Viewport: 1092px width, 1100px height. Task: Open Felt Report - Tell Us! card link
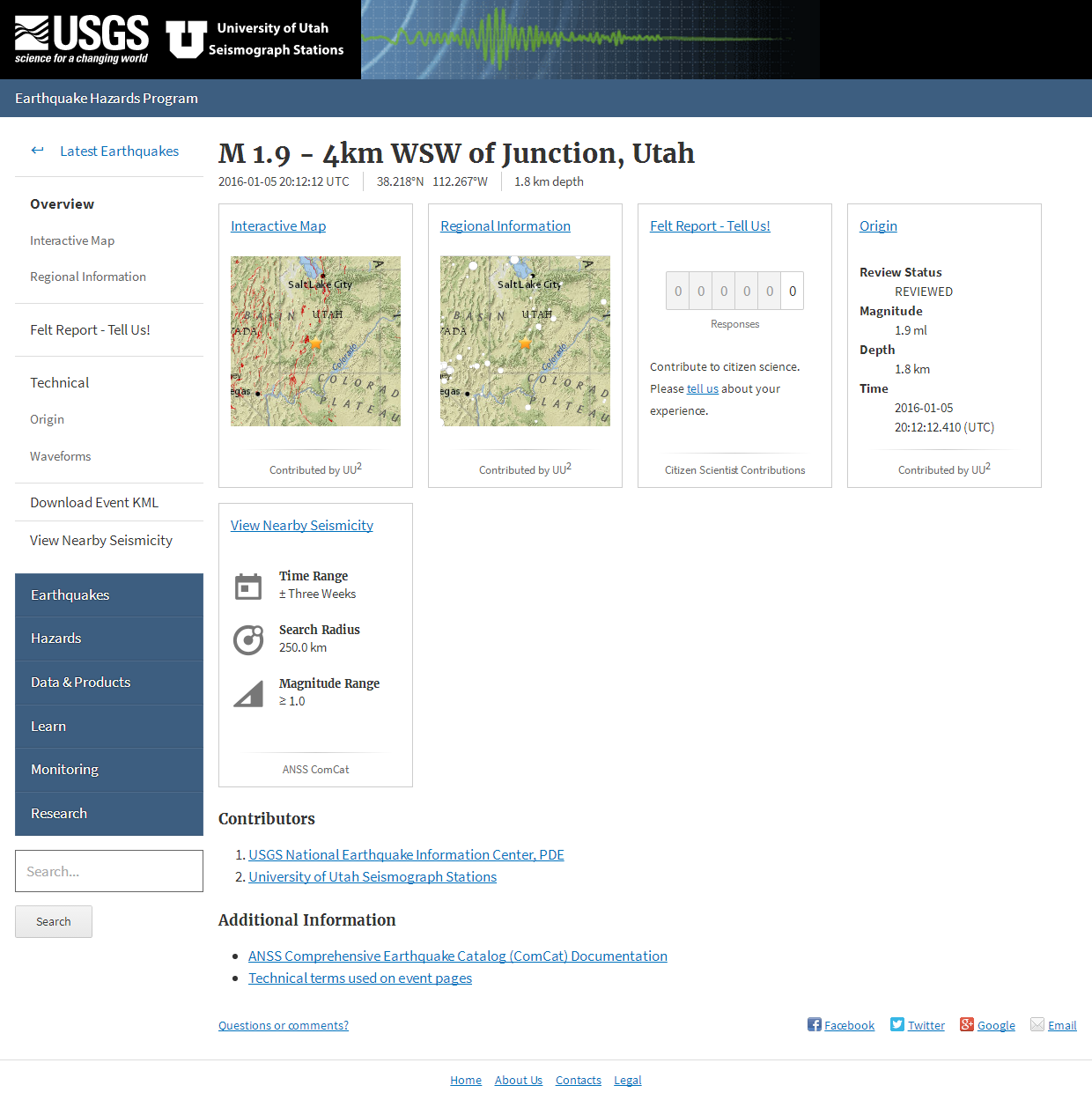pos(710,225)
